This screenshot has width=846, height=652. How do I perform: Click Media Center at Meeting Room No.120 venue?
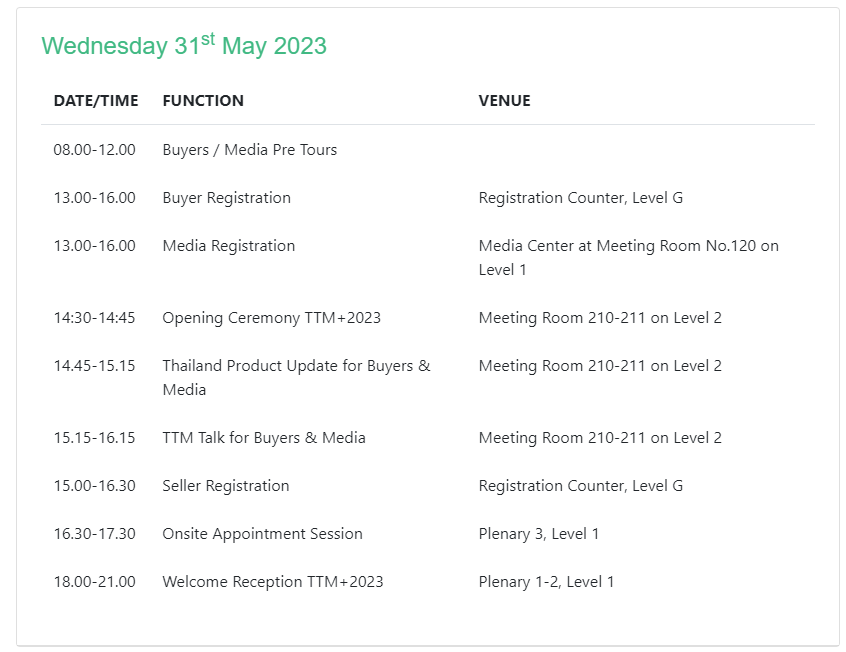point(629,258)
